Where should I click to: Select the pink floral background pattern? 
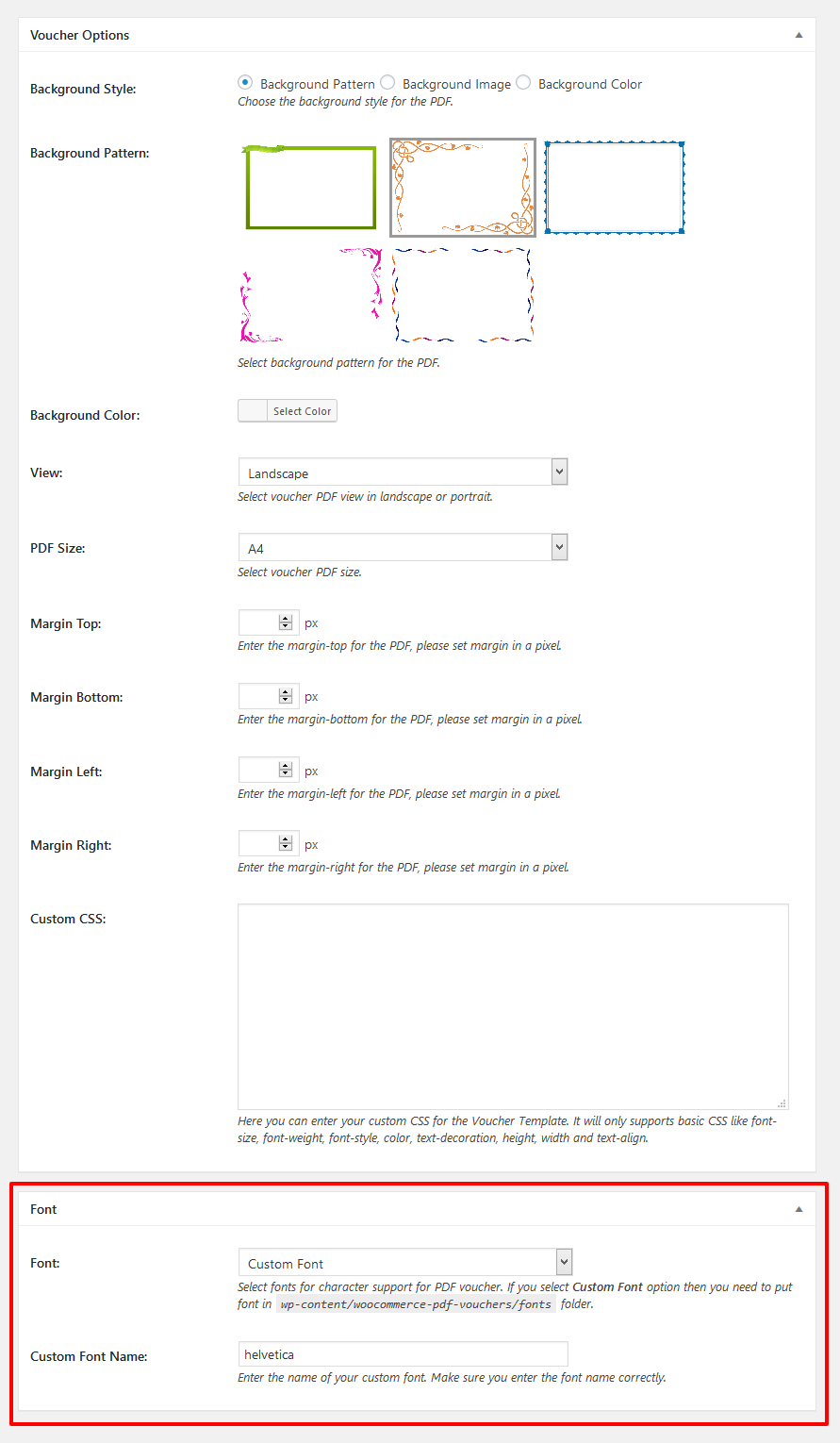point(311,295)
